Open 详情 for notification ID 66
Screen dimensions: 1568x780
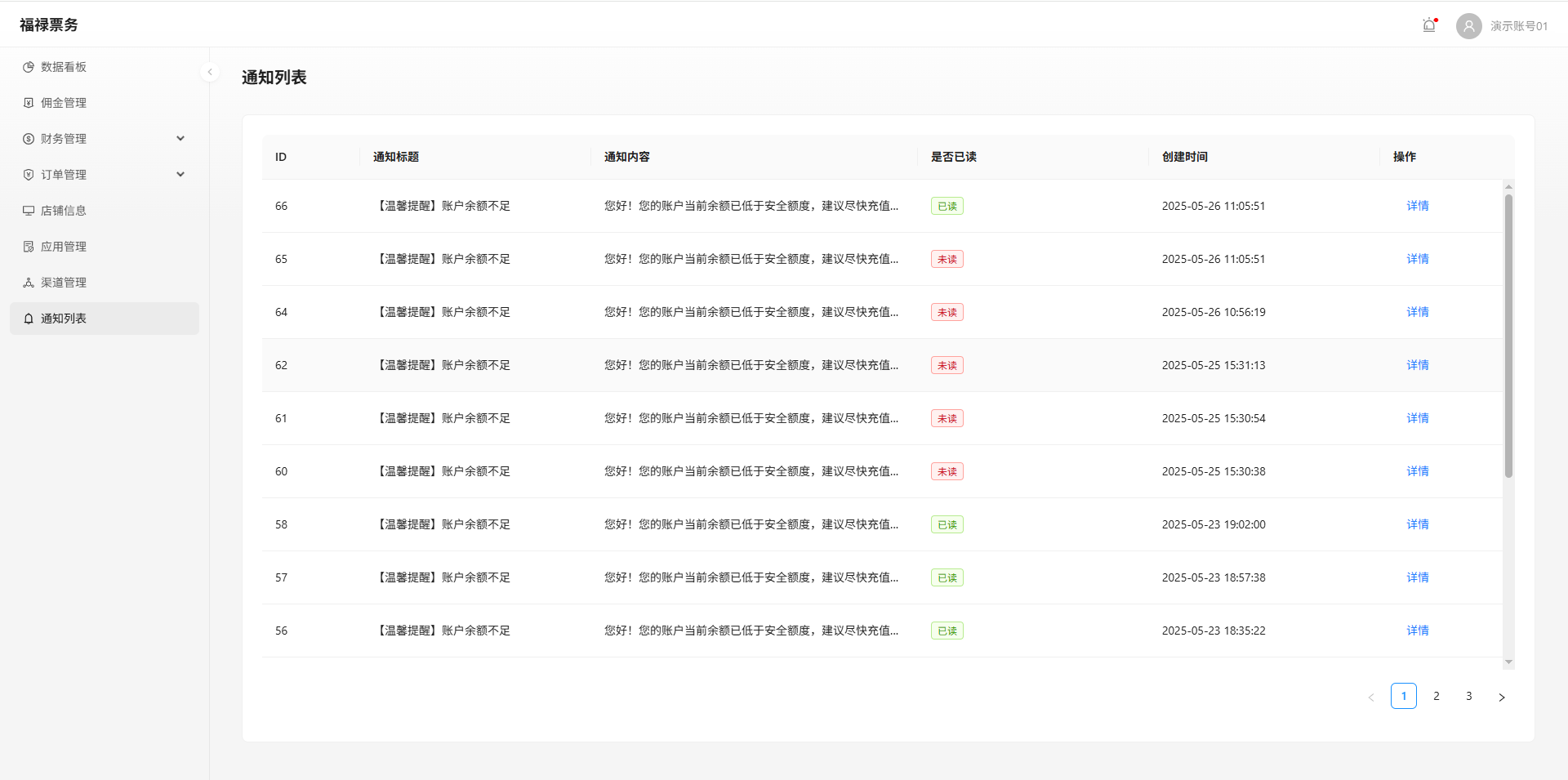click(x=1417, y=206)
